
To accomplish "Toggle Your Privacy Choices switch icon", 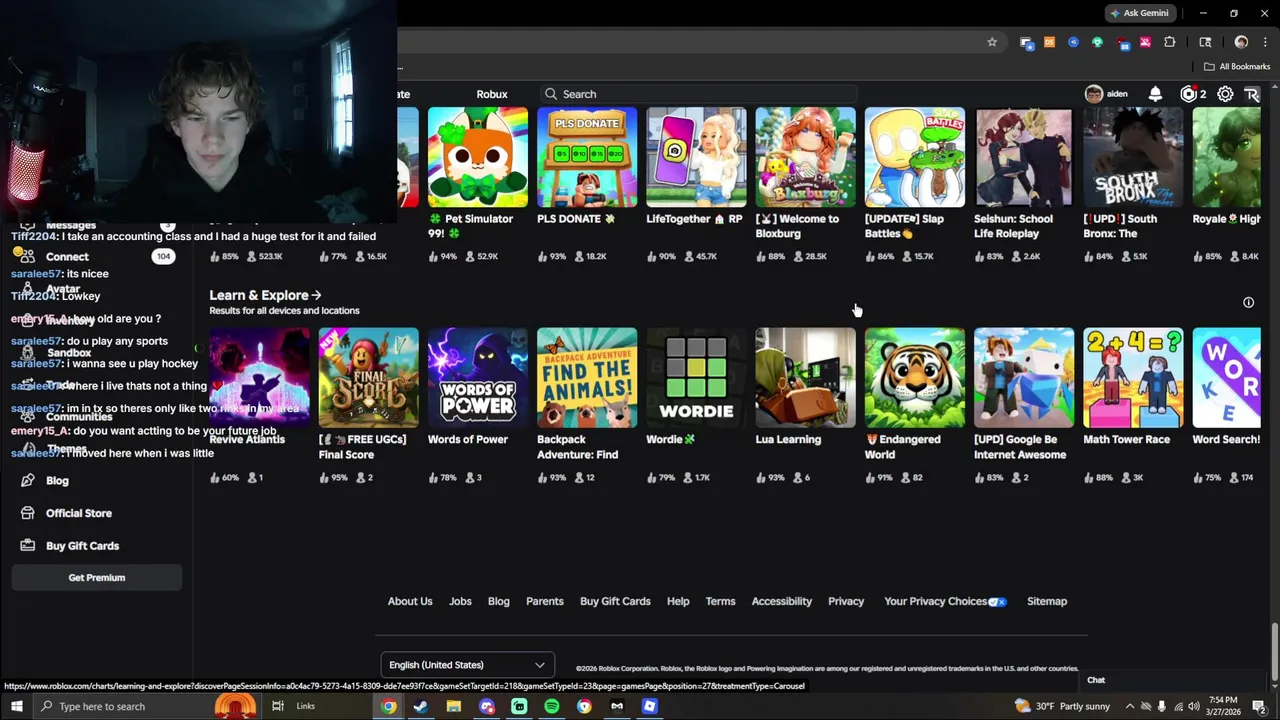I will 997,602.
